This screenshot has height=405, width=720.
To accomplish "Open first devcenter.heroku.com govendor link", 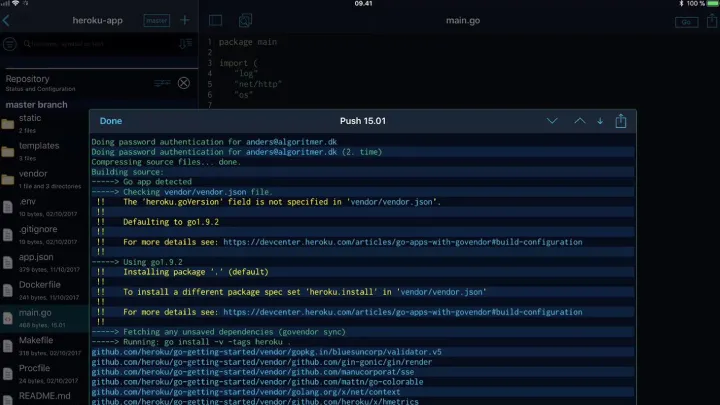I will (403, 242).
